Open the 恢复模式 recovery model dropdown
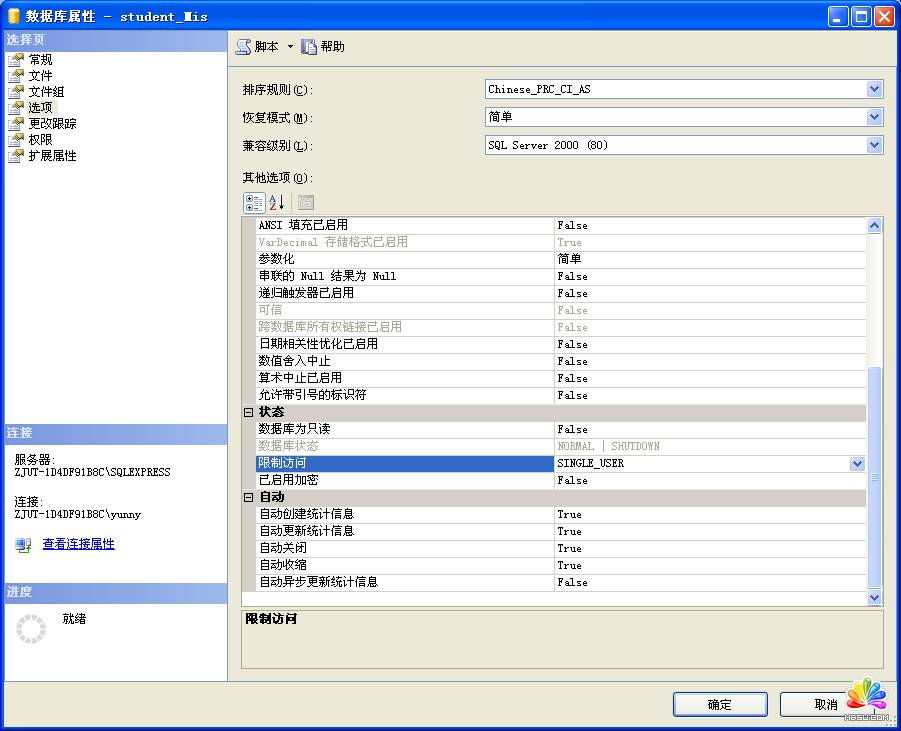901x731 pixels. click(x=875, y=117)
